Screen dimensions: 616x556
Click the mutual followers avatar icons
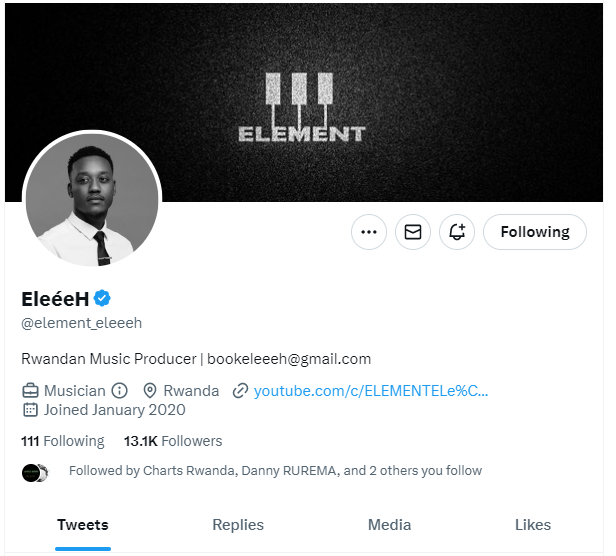click(x=35, y=472)
